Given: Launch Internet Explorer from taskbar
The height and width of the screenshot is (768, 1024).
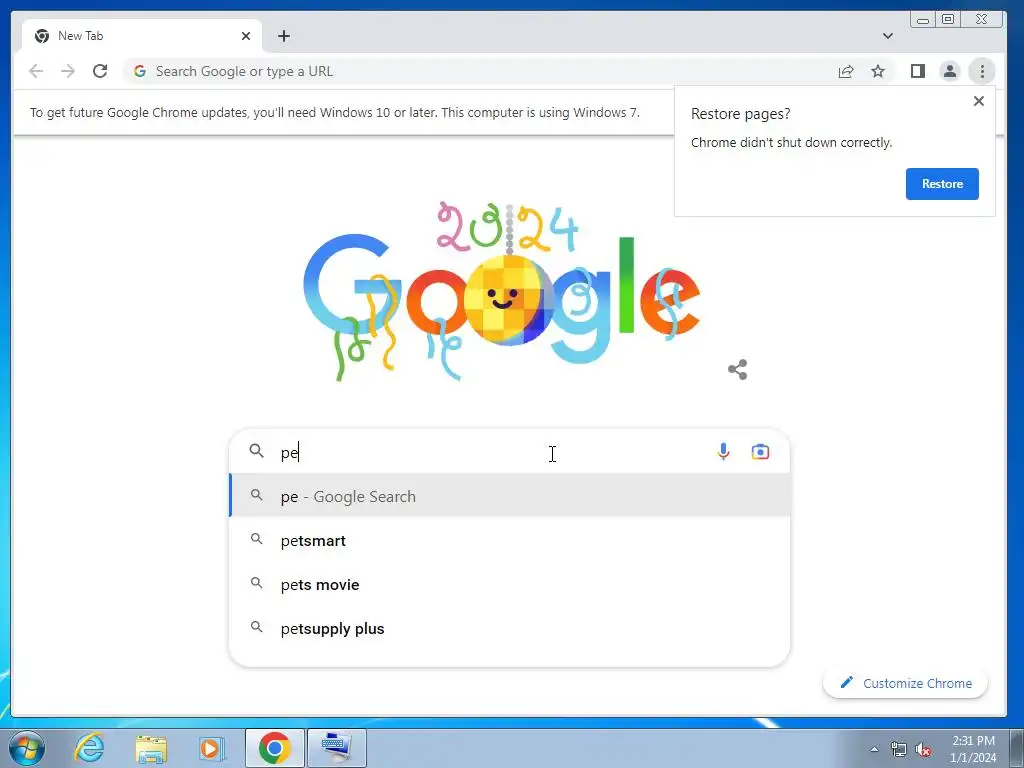Looking at the screenshot, I should 89,748.
